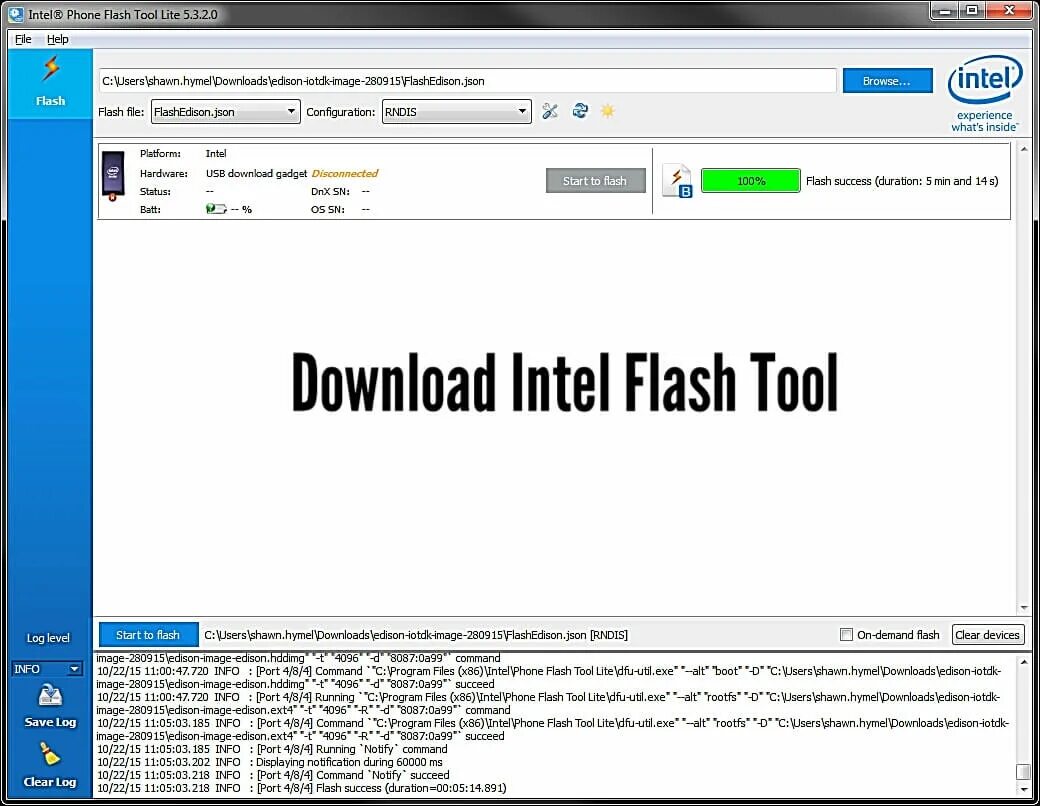This screenshot has width=1040, height=806.
Task: Click the device list scroll down arrow
Action: (x=1024, y=608)
